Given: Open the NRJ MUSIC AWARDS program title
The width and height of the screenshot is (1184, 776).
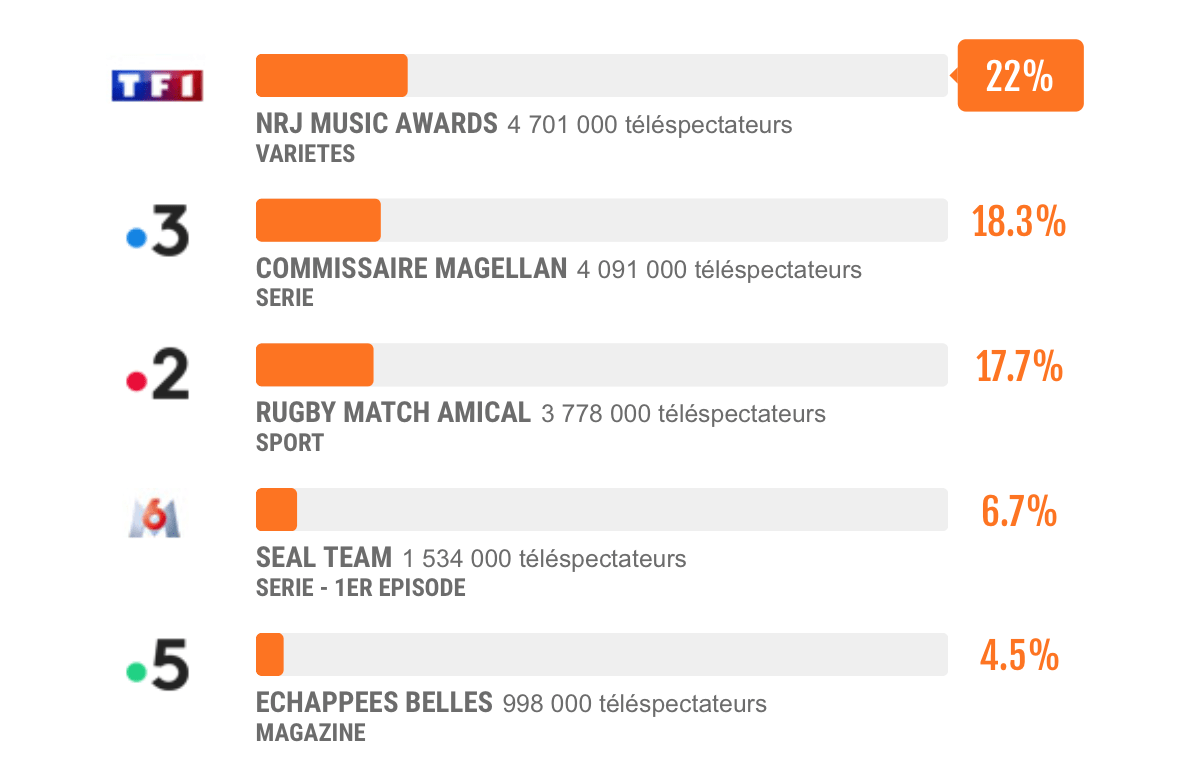Looking at the screenshot, I should click(x=377, y=123).
